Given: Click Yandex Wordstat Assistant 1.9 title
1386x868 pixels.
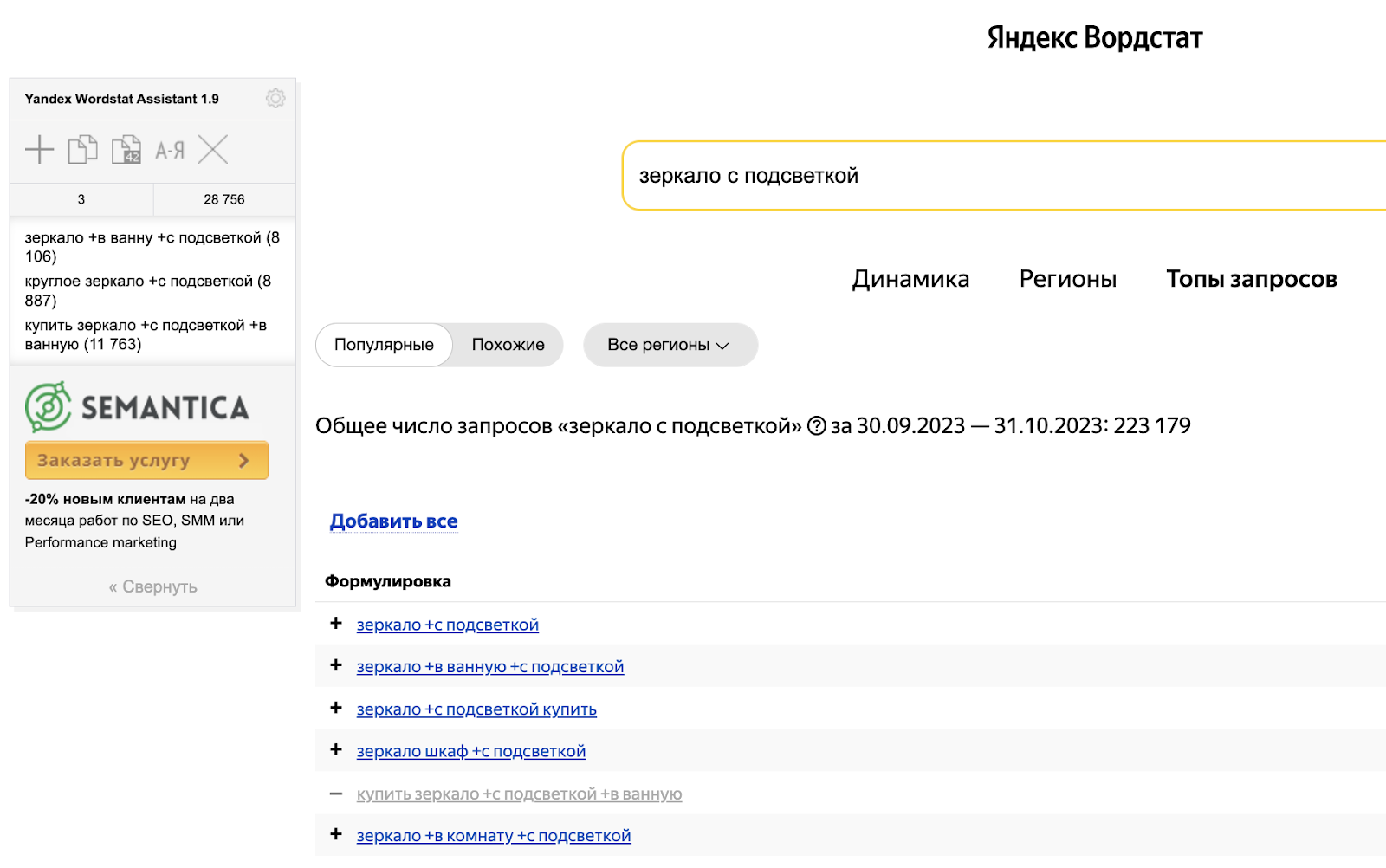Looking at the screenshot, I should [x=121, y=99].
